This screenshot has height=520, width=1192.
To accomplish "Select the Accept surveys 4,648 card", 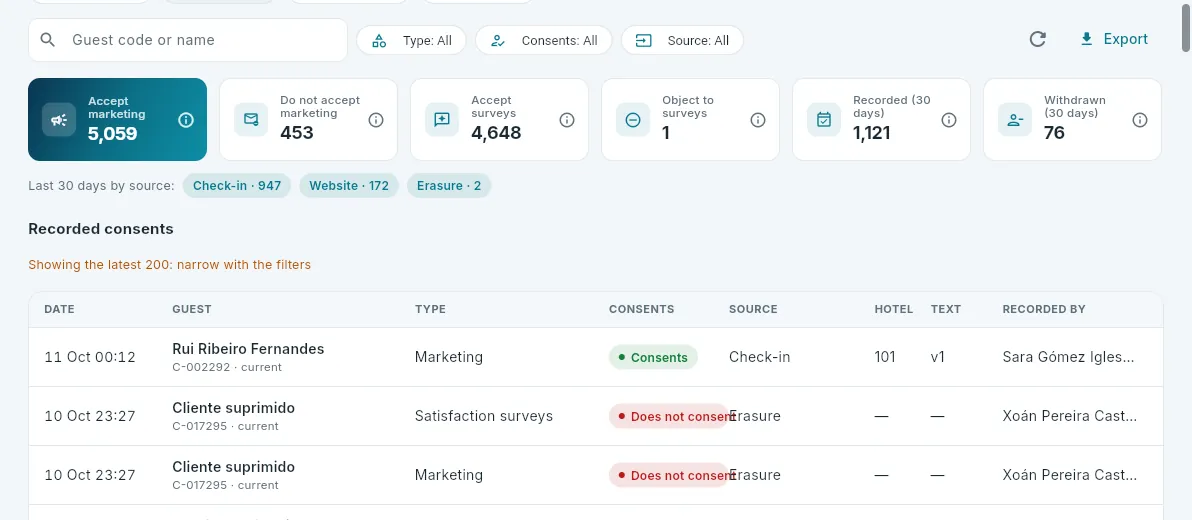I will [x=499, y=119].
